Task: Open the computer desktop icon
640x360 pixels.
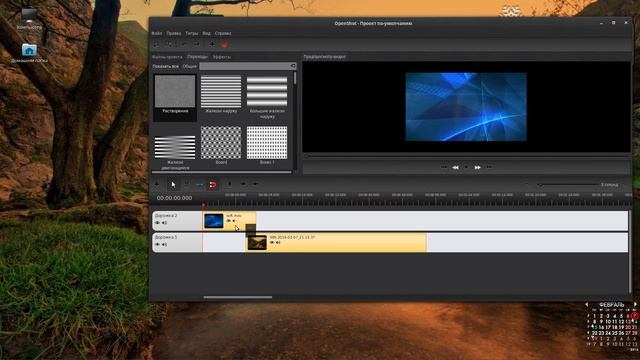Action: coord(29,19)
